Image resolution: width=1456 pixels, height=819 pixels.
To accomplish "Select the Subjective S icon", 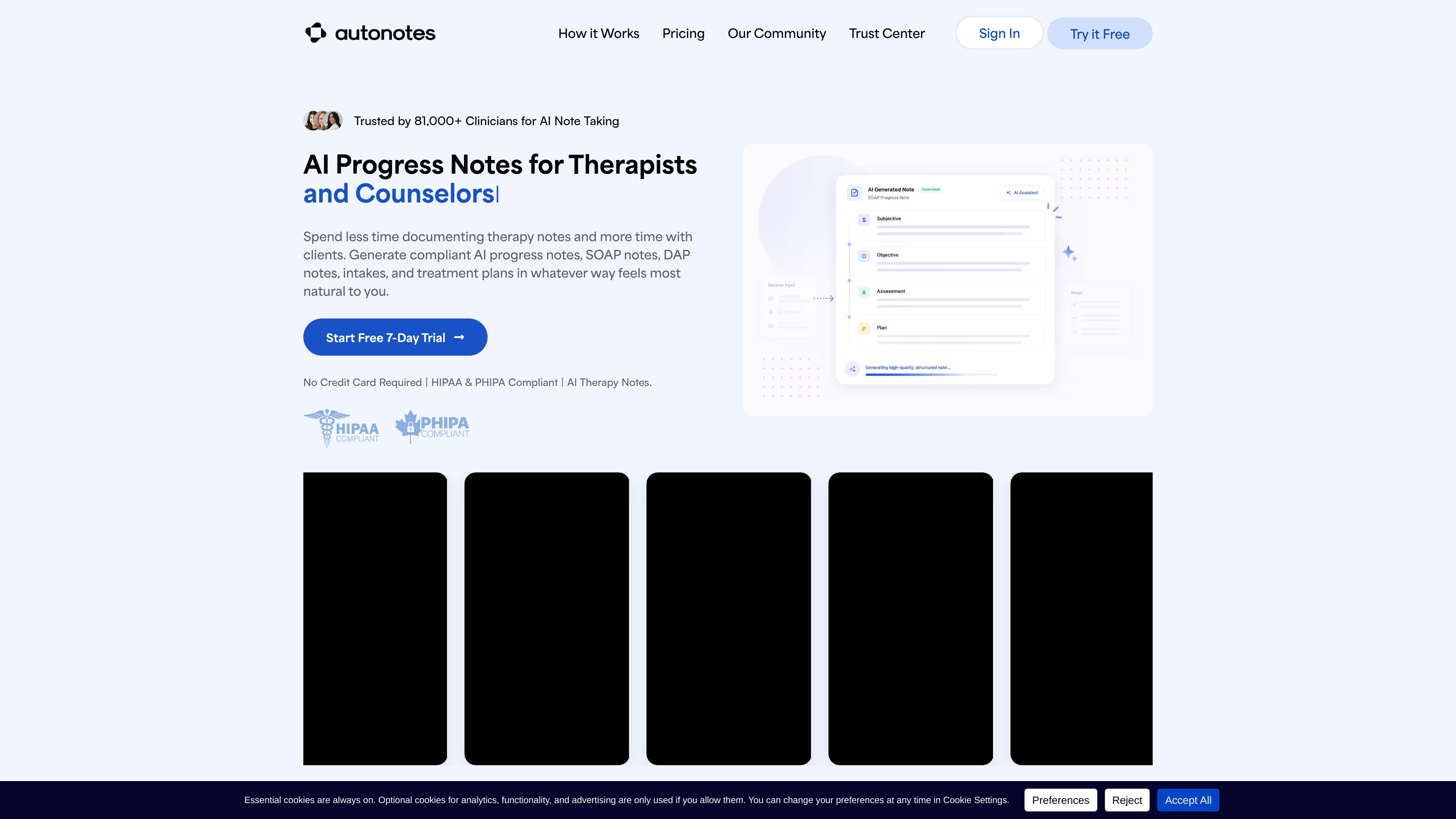I will point(864,220).
